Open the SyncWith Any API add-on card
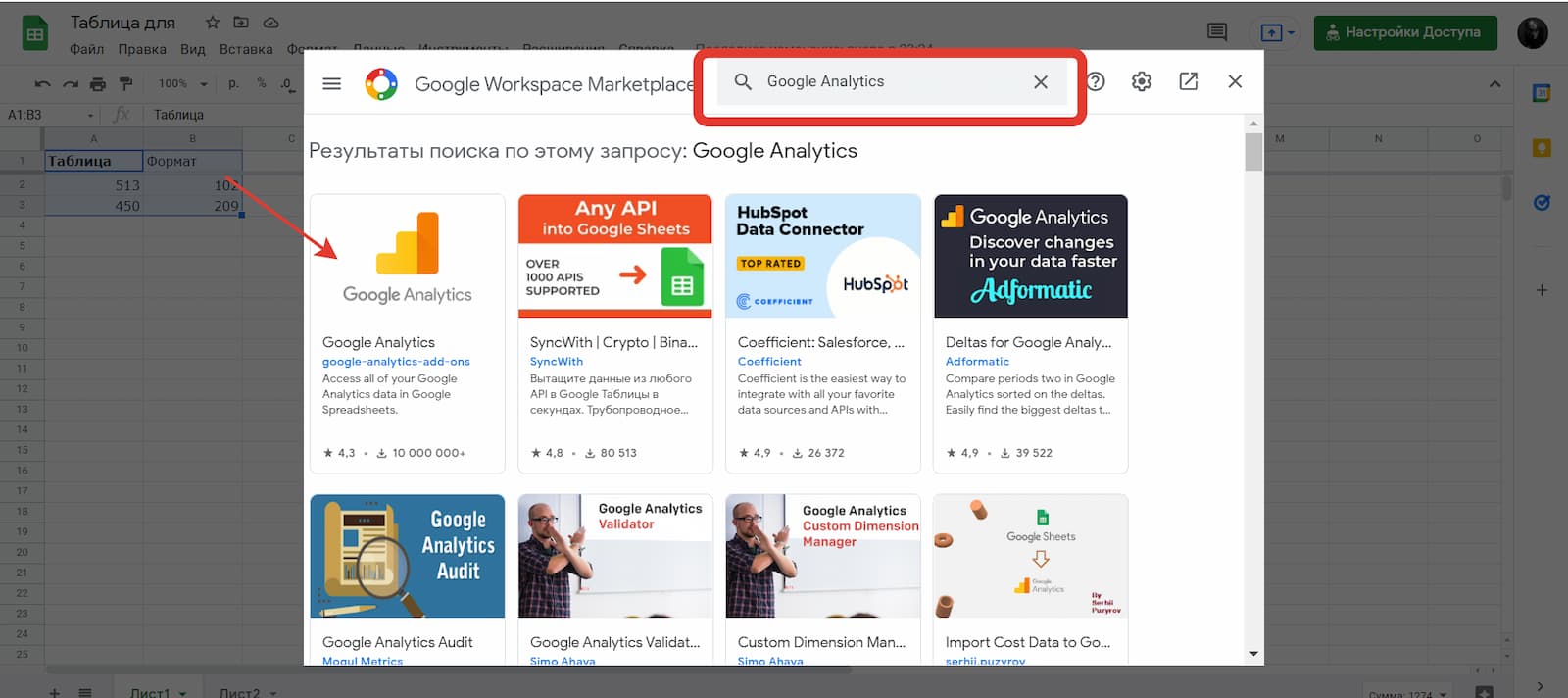 tap(615, 333)
